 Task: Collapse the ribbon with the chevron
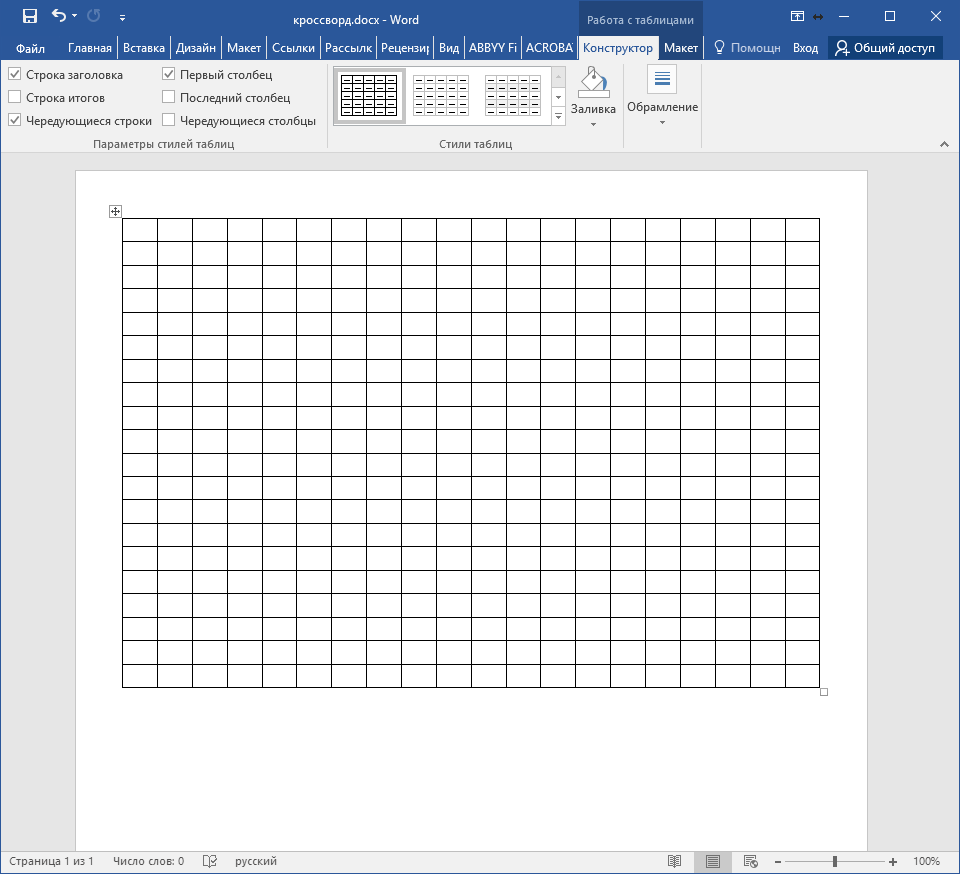943,144
